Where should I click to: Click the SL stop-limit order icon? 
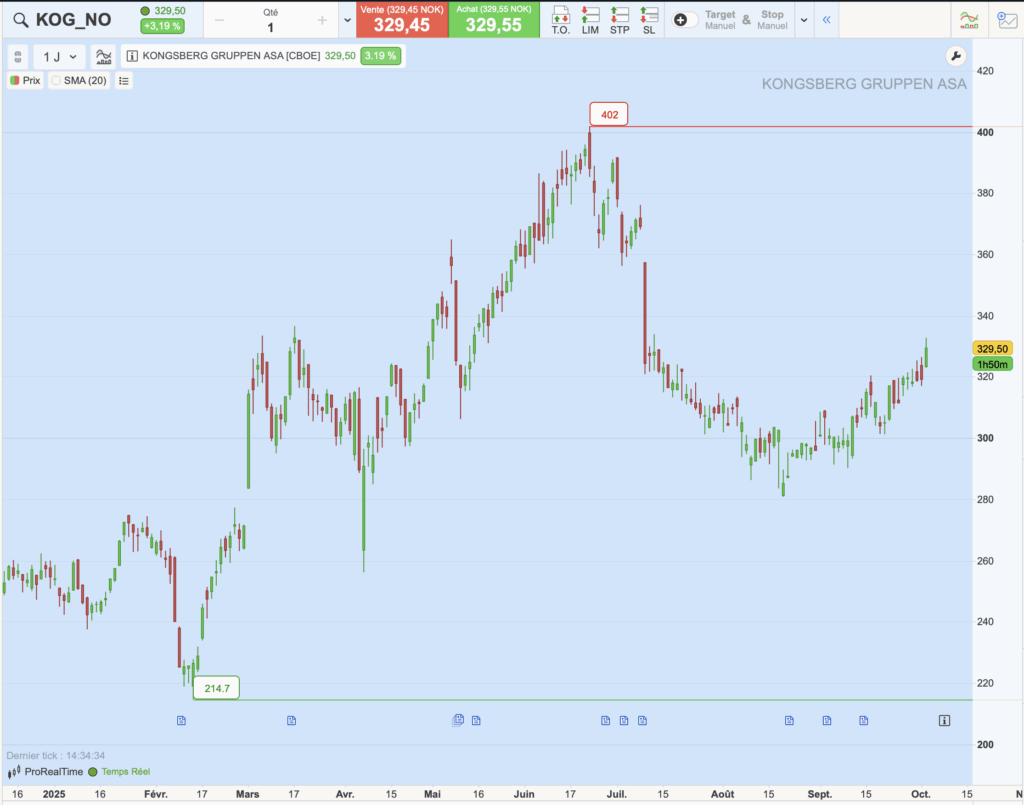[649, 18]
